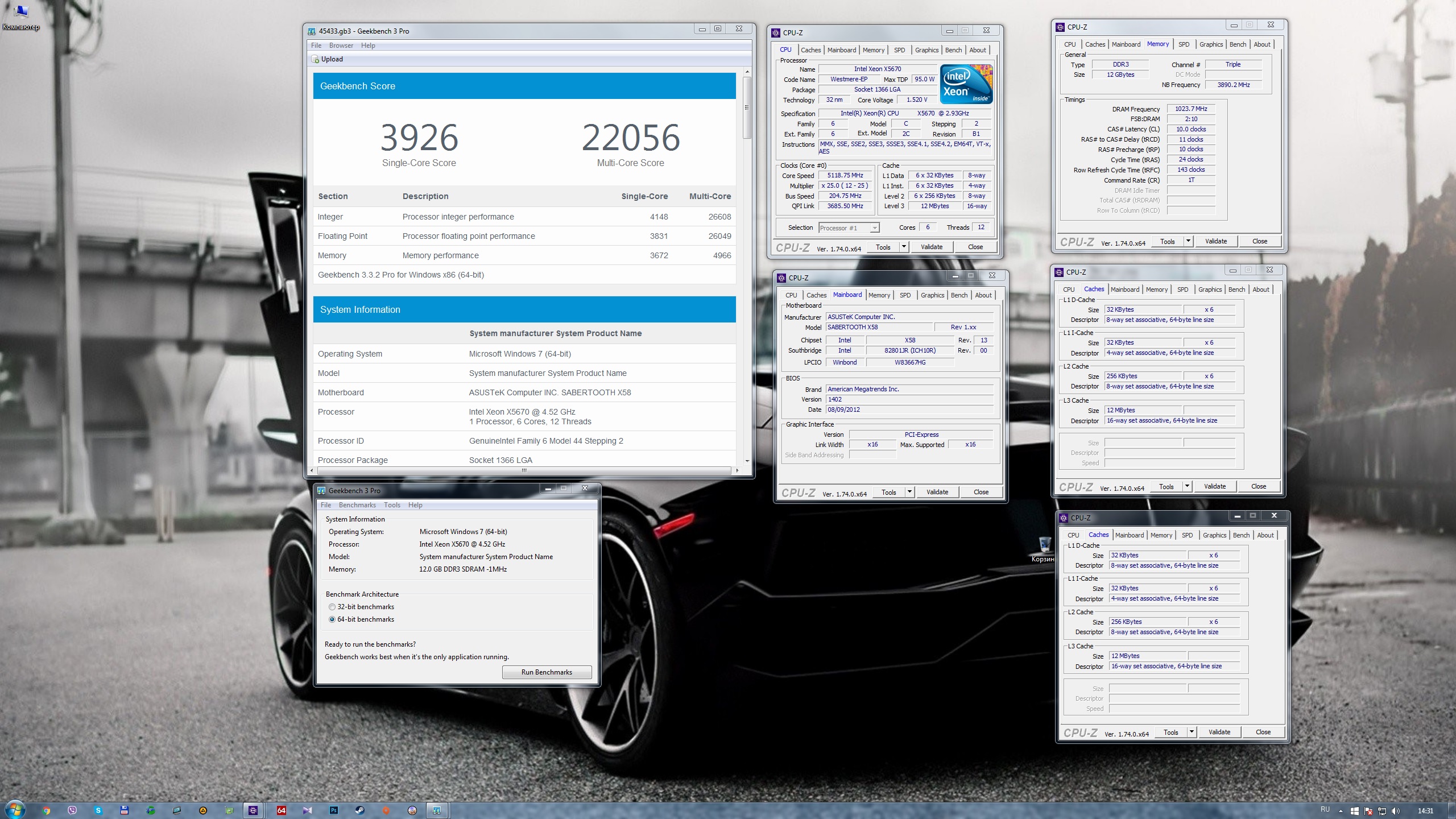Open the Browser menu in Geekbench results
Image resolution: width=1456 pixels, height=819 pixels.
click(341, 45)
